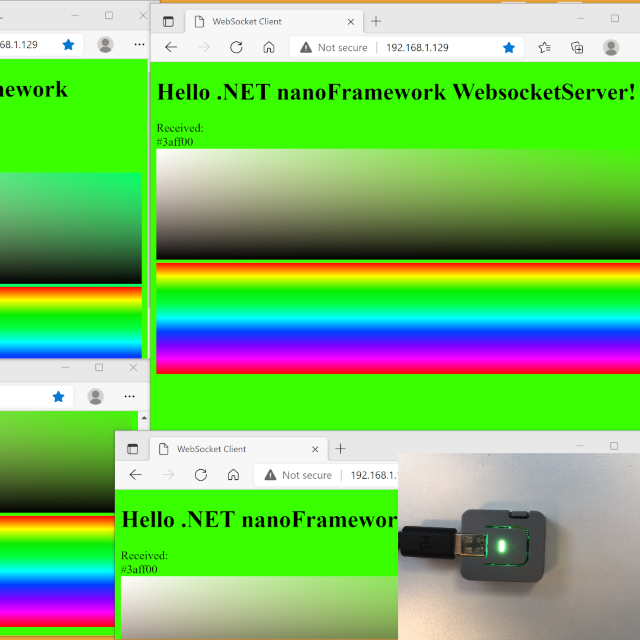The width and height of the screenshot is (640, 640).
Task: Add a new tab in bottom browser window
Action: (x=340, y=449)
